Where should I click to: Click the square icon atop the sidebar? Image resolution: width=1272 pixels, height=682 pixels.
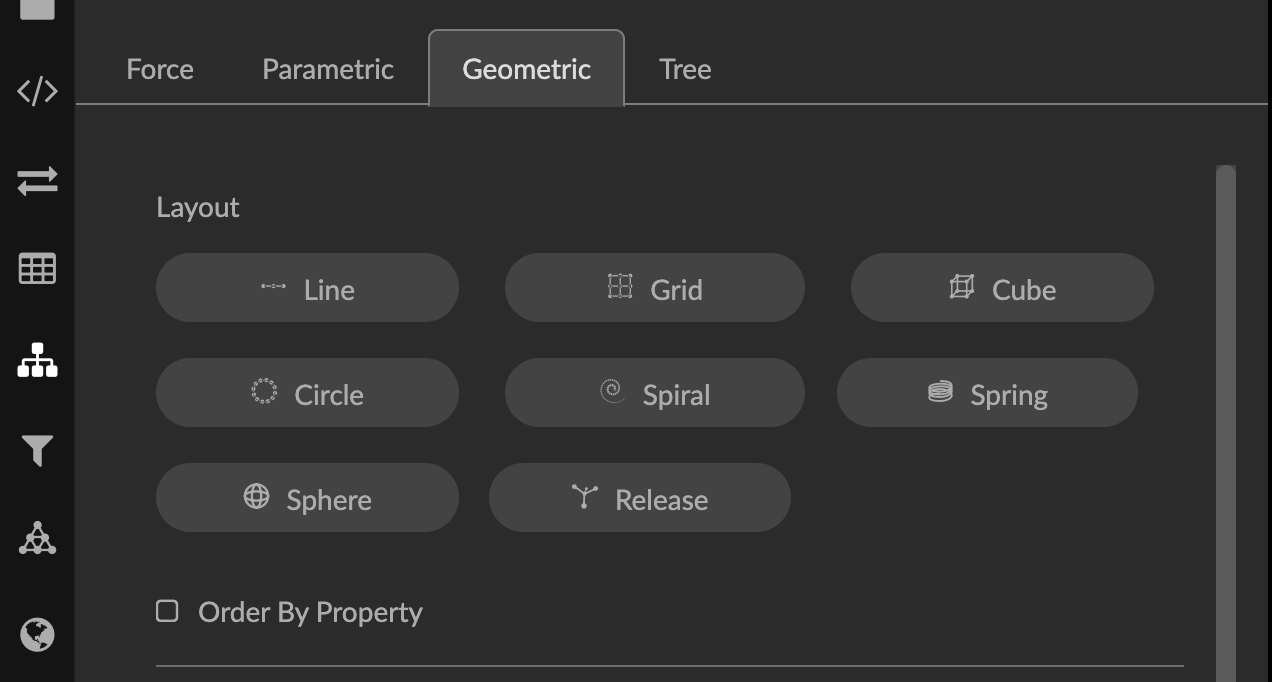(37, 8)
